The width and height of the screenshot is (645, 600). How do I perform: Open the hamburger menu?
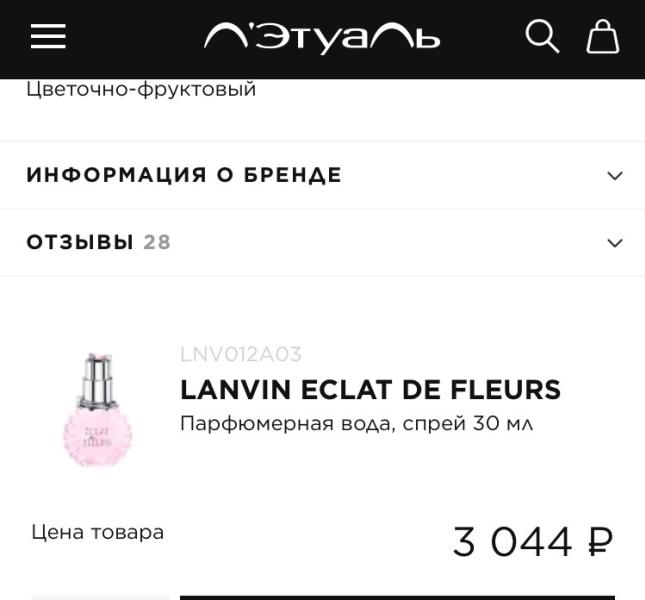tap(48, 37)
